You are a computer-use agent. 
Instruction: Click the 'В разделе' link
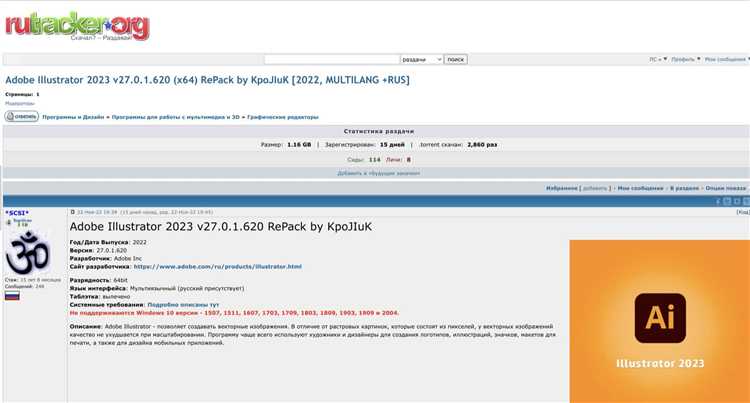[684, 188]
